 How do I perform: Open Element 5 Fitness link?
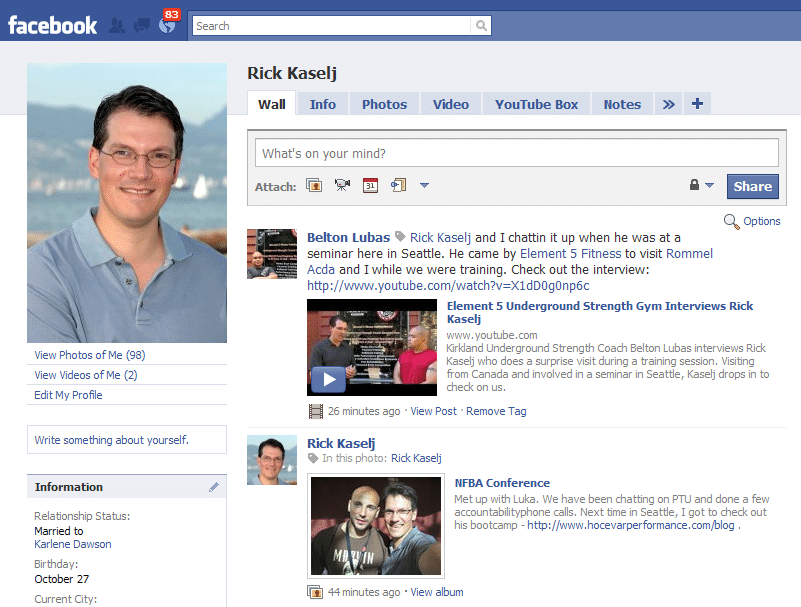point(571,253)
